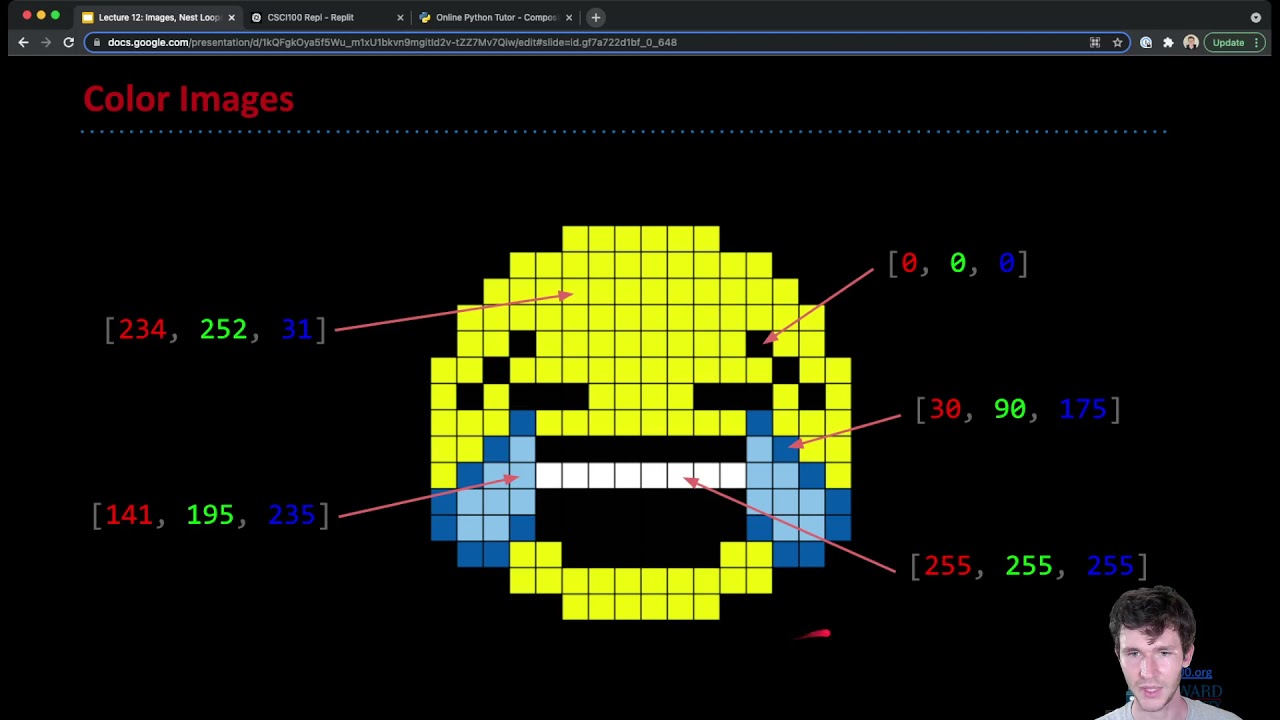The image size is (1280, 720).
Task: Open the Chrome profile avatar
Action: (x=1190, y=42)
